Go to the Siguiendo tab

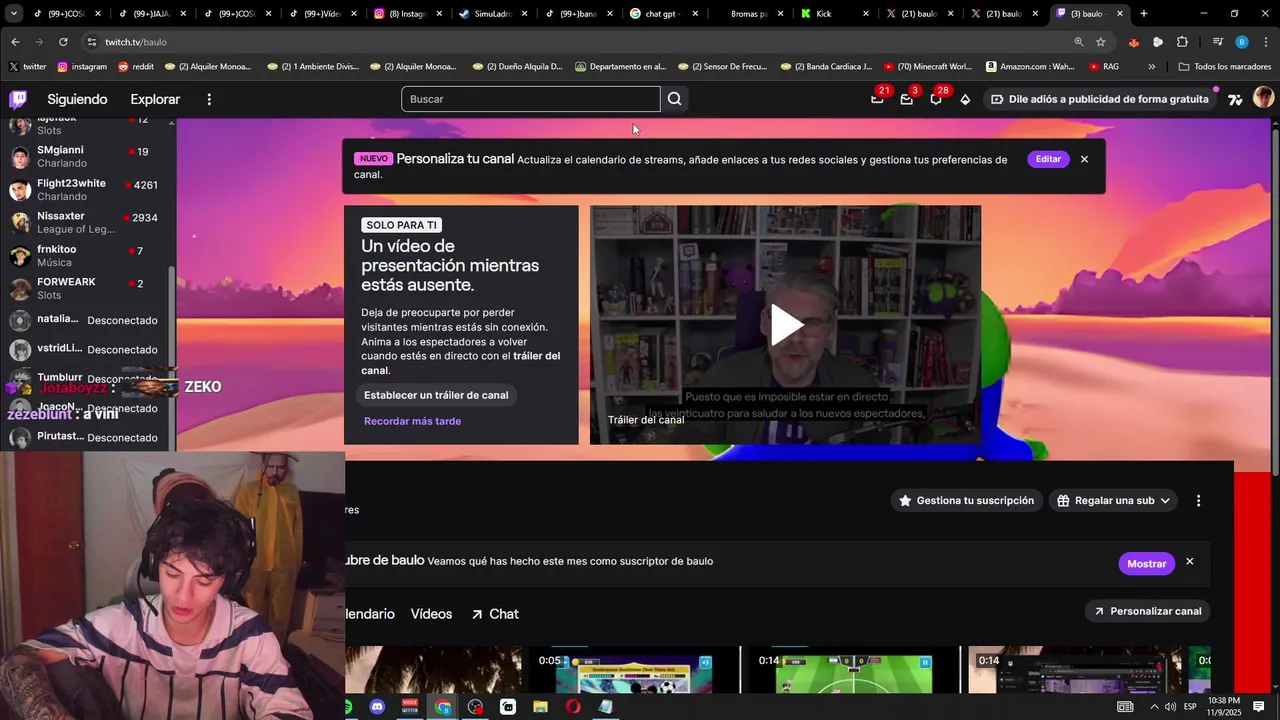(77, 99)
